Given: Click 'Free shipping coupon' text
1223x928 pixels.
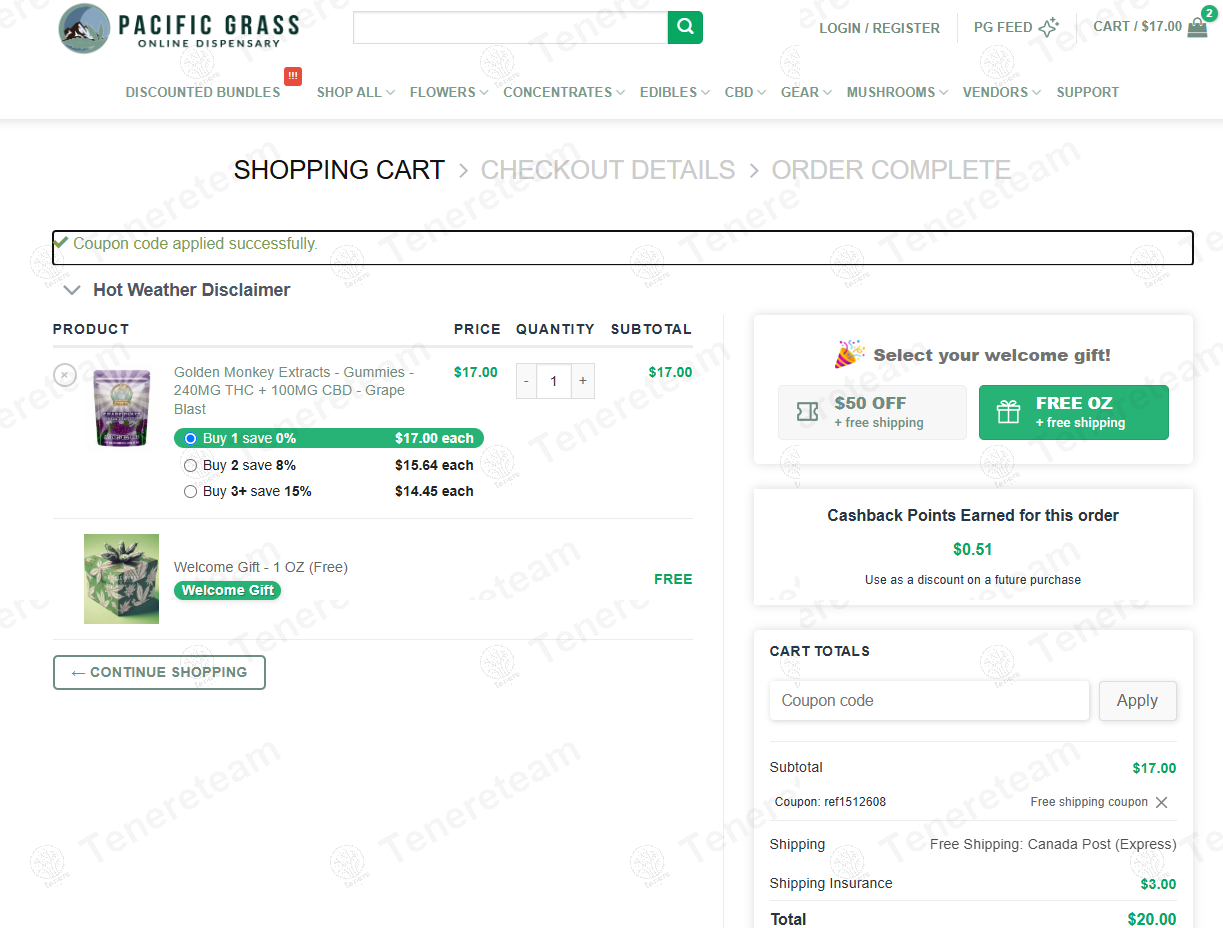Looking at the screenshot, I should (1089, 802).
